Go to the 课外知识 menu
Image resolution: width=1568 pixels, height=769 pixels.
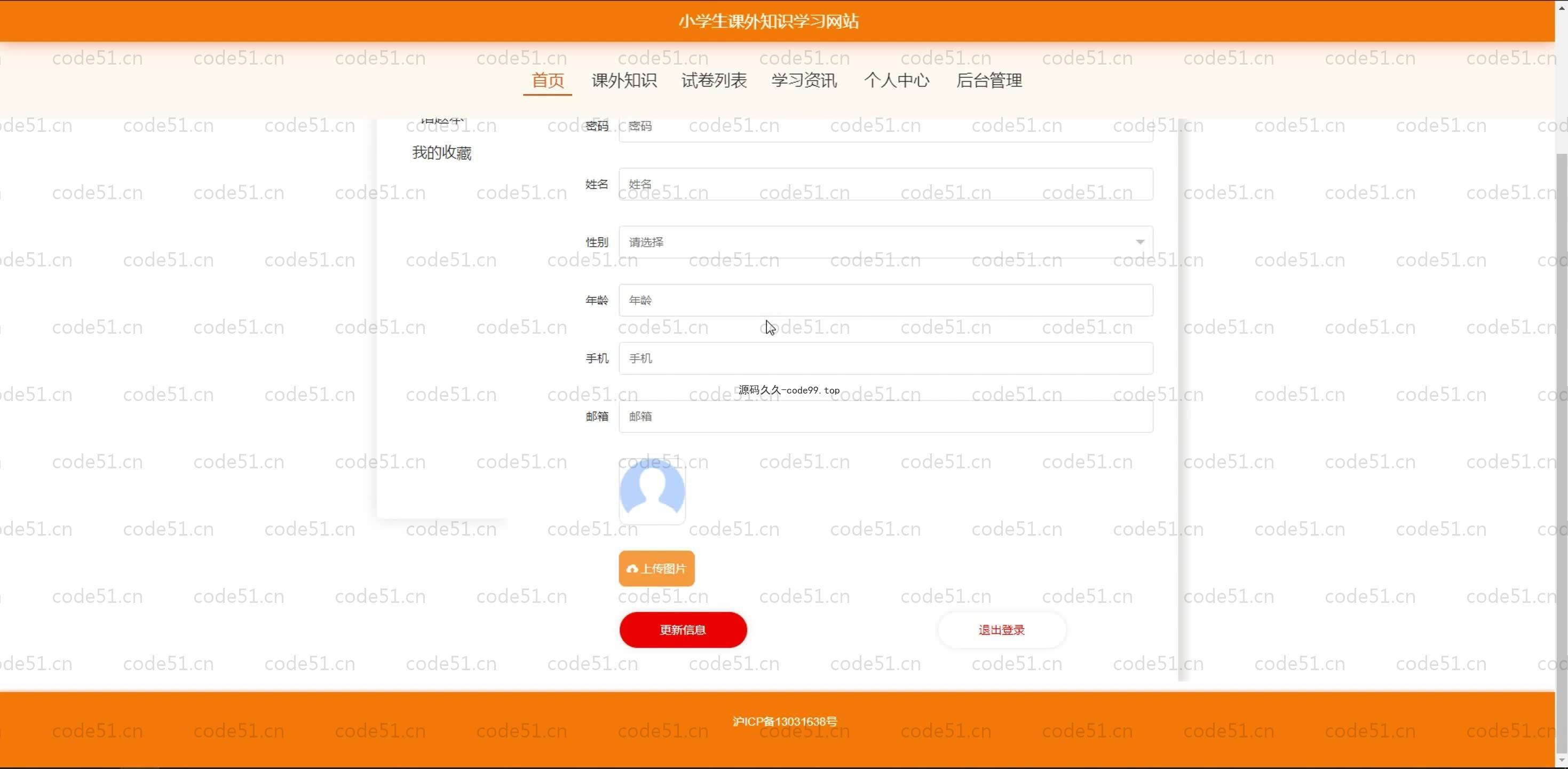624,80
